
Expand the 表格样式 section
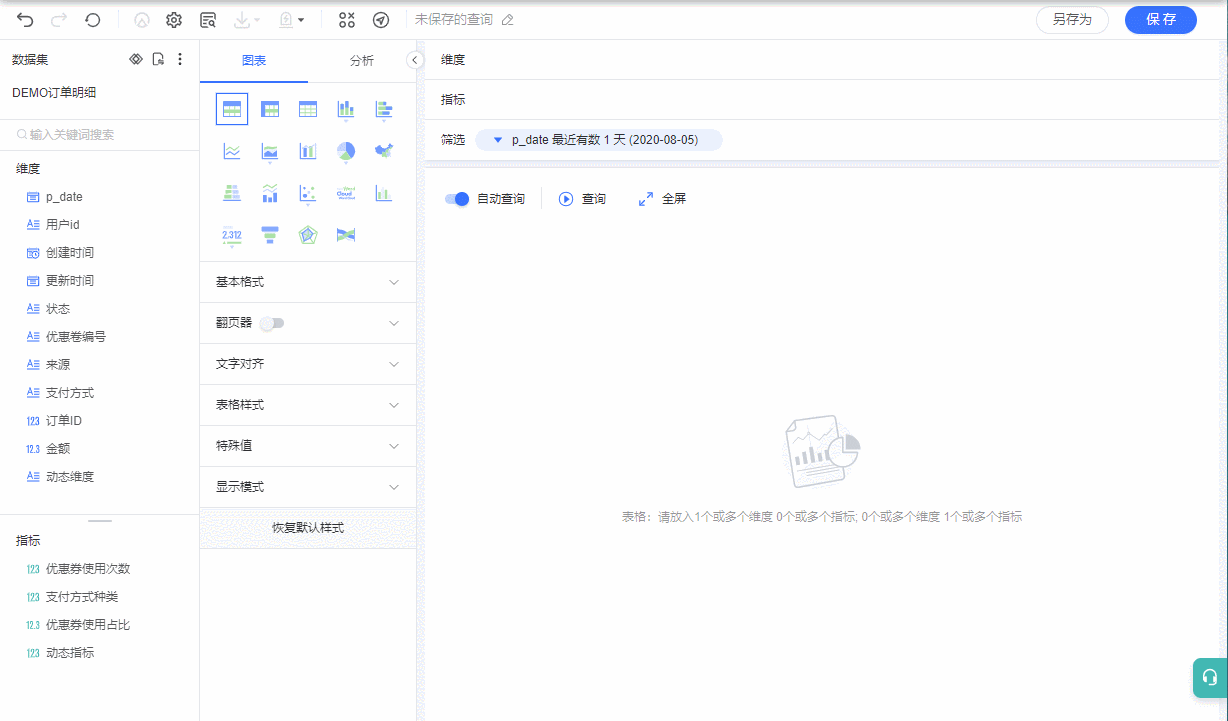point(308,405)
